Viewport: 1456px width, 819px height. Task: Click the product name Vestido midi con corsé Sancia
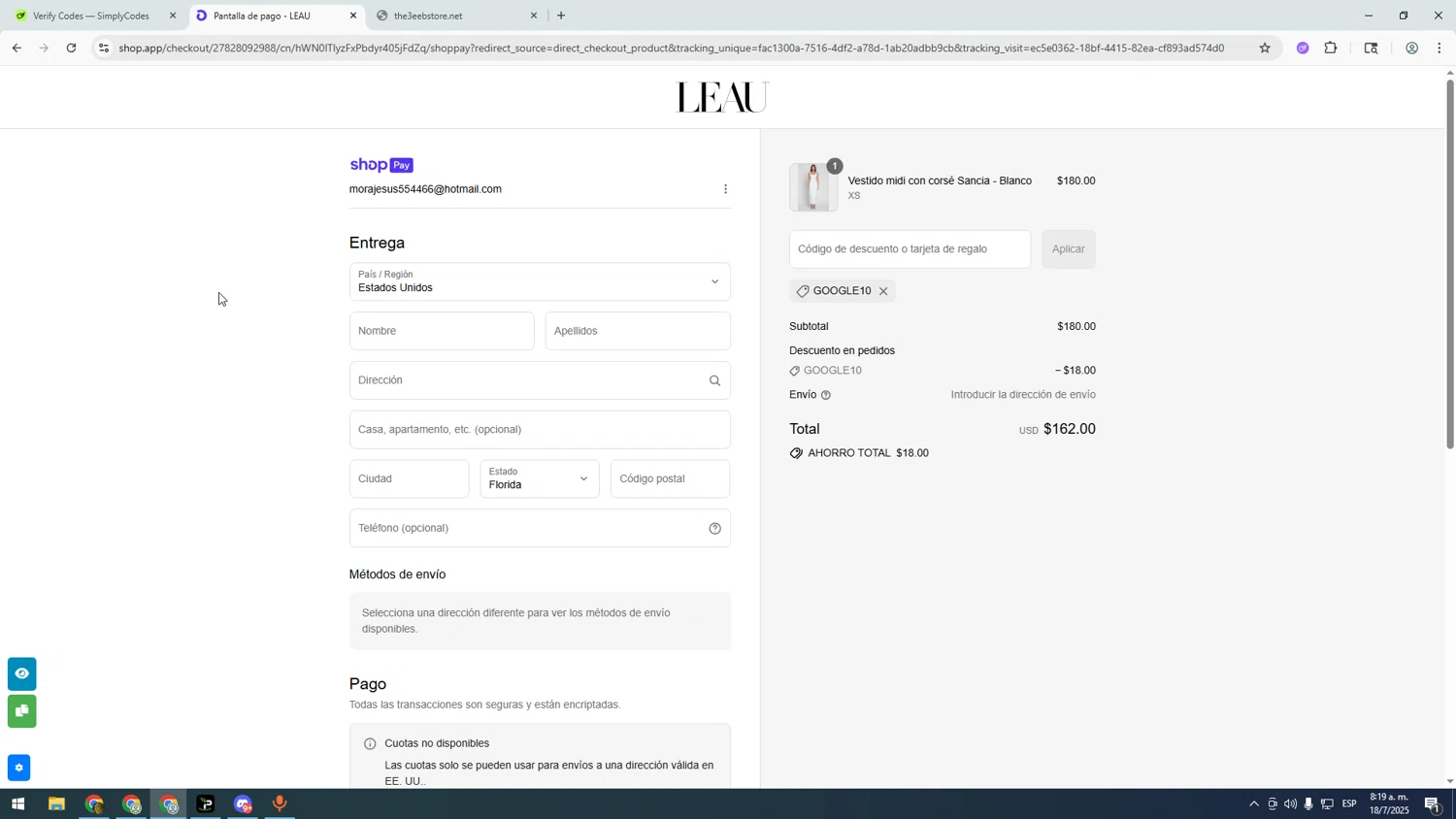click(x=940, y=181)
